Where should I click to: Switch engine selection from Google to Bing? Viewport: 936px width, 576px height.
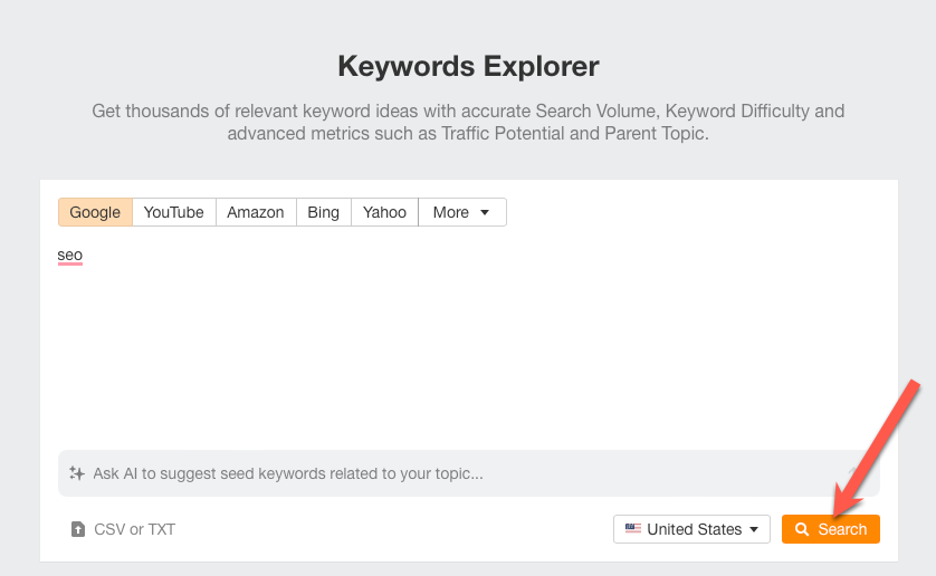323,212
